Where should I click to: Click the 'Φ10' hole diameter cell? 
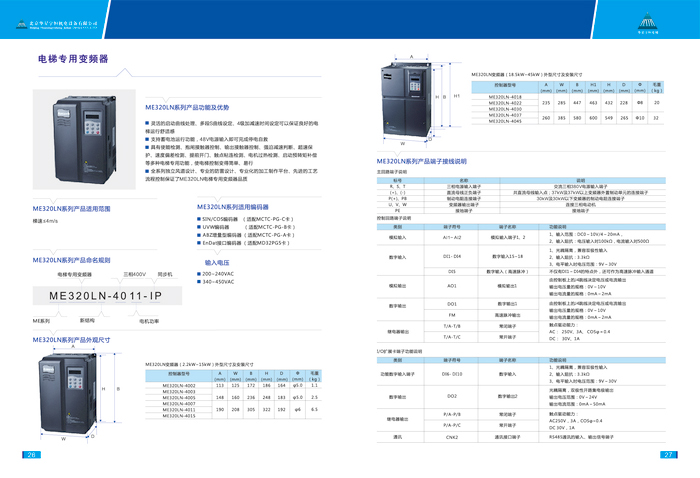click(640, 118)
